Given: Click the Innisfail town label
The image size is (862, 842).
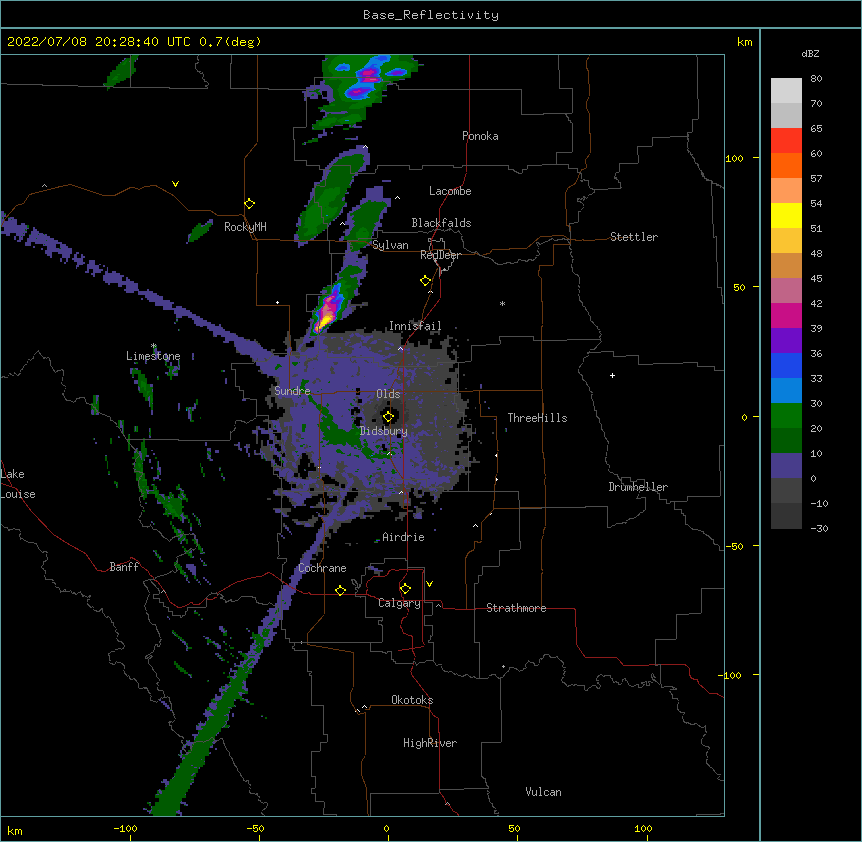Looking at the screenshot, I should (x=415, y=326).
